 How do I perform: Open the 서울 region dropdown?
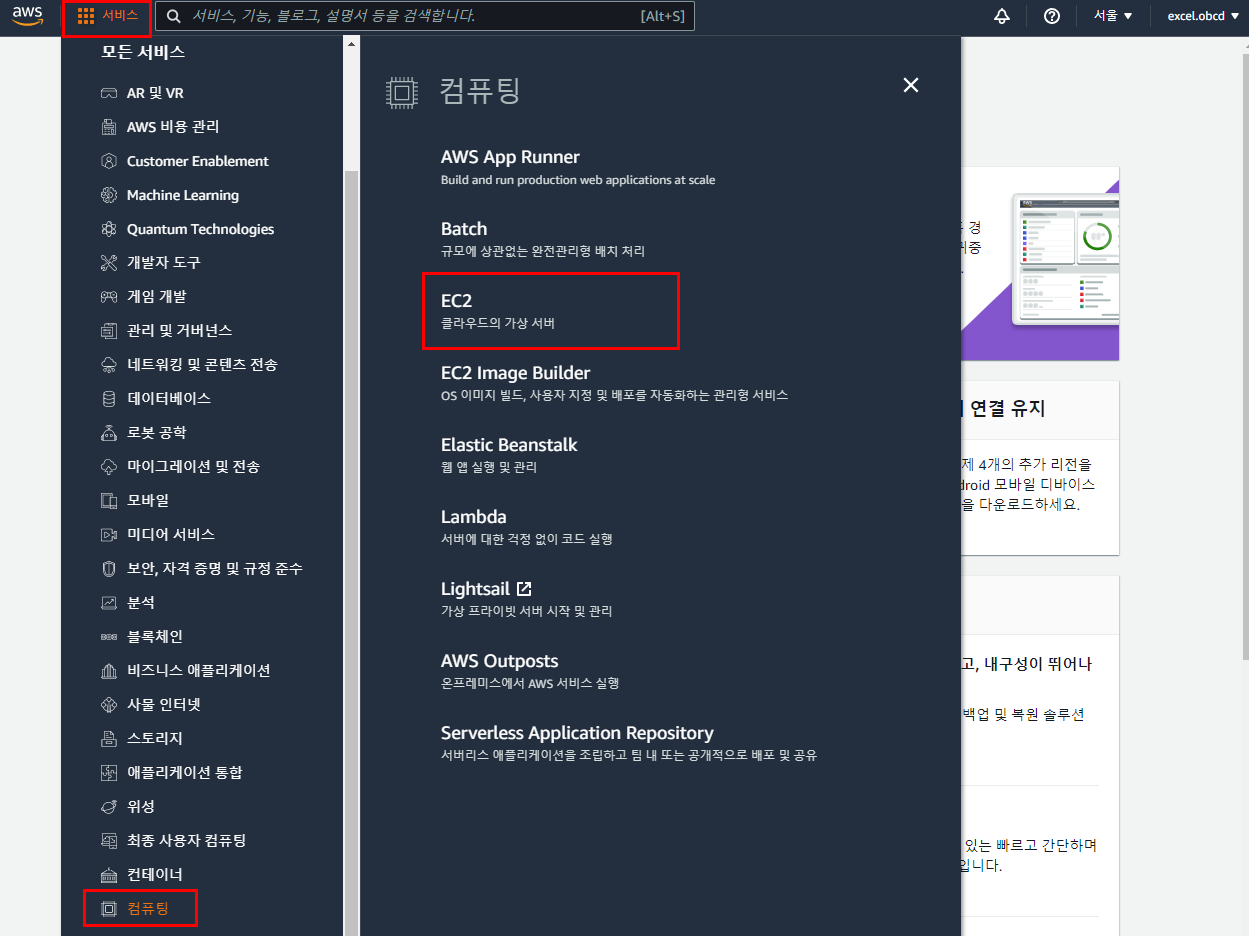[x=1113, y=16]
